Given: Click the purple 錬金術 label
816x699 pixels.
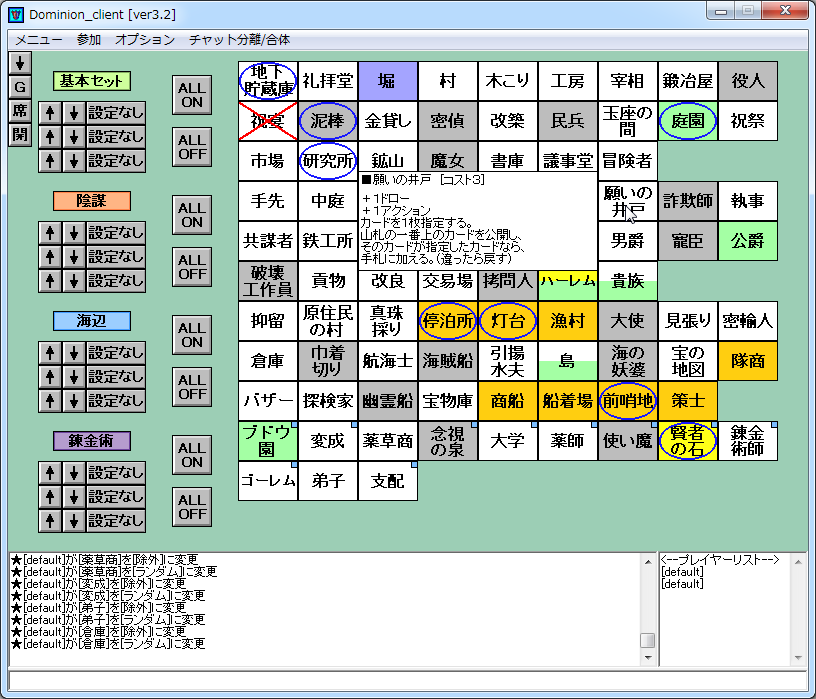Looking at the screenshot, I should (92, 441).
